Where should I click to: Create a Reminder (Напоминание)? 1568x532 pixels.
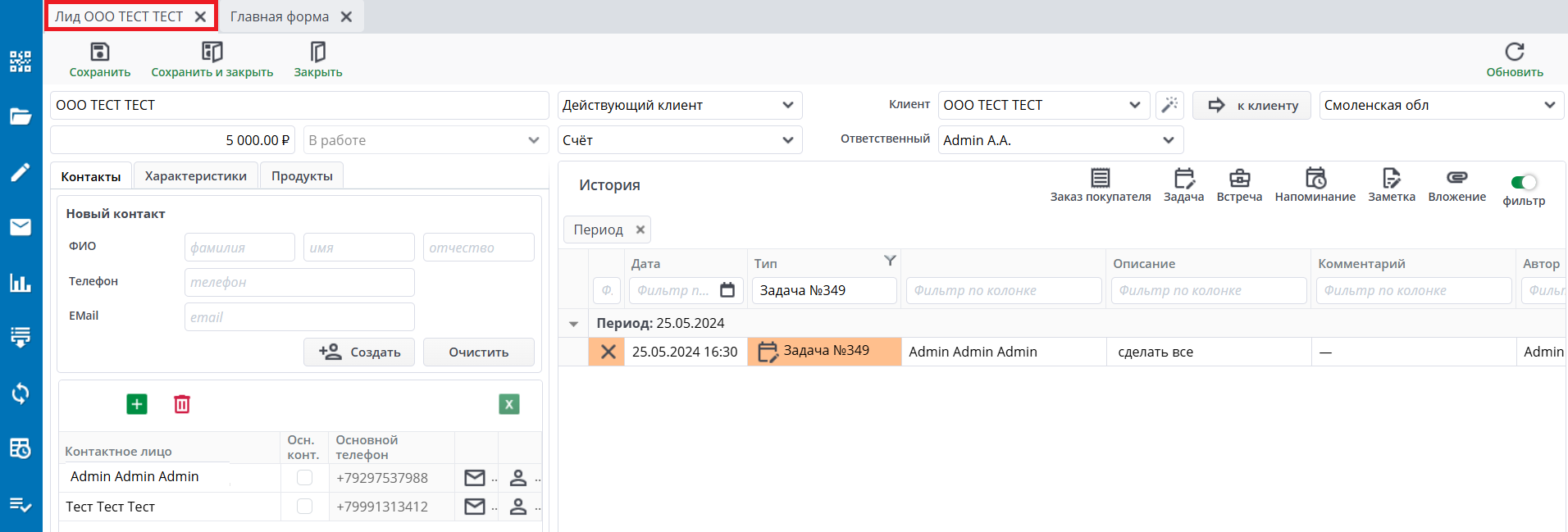coord(1315,179)
